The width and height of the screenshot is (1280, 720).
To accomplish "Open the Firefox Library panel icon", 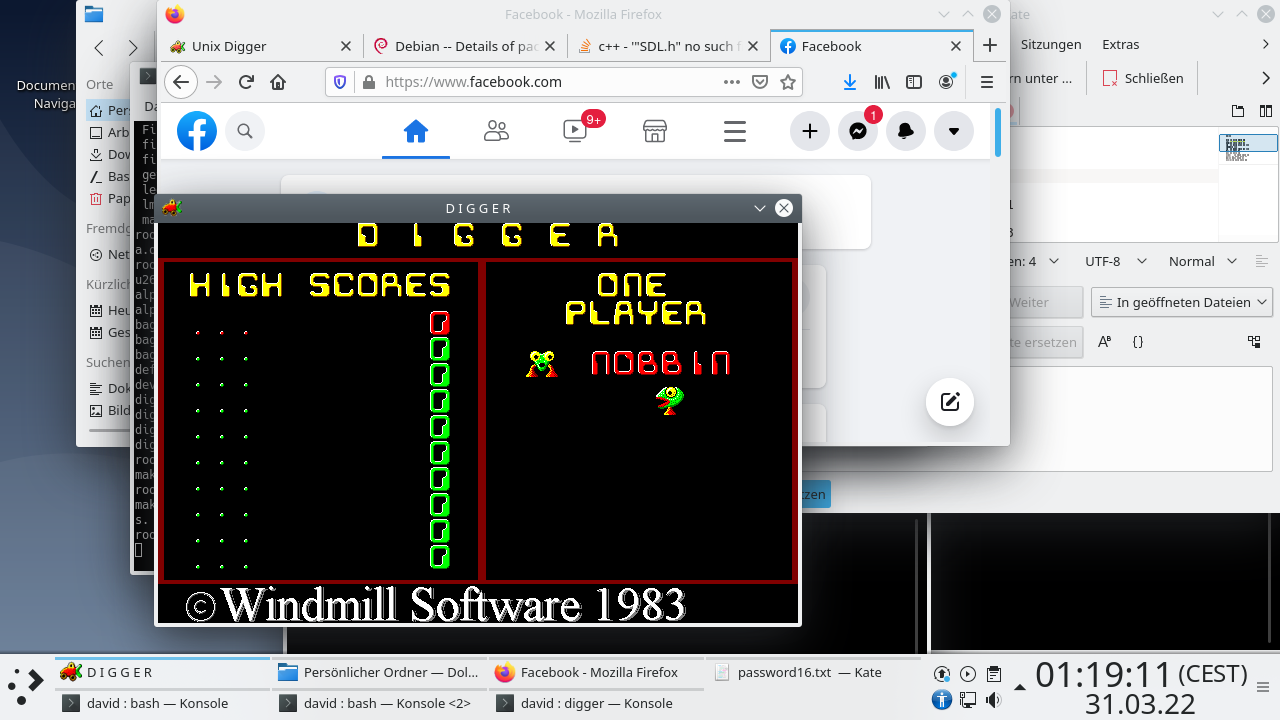I will pos(882,82).
